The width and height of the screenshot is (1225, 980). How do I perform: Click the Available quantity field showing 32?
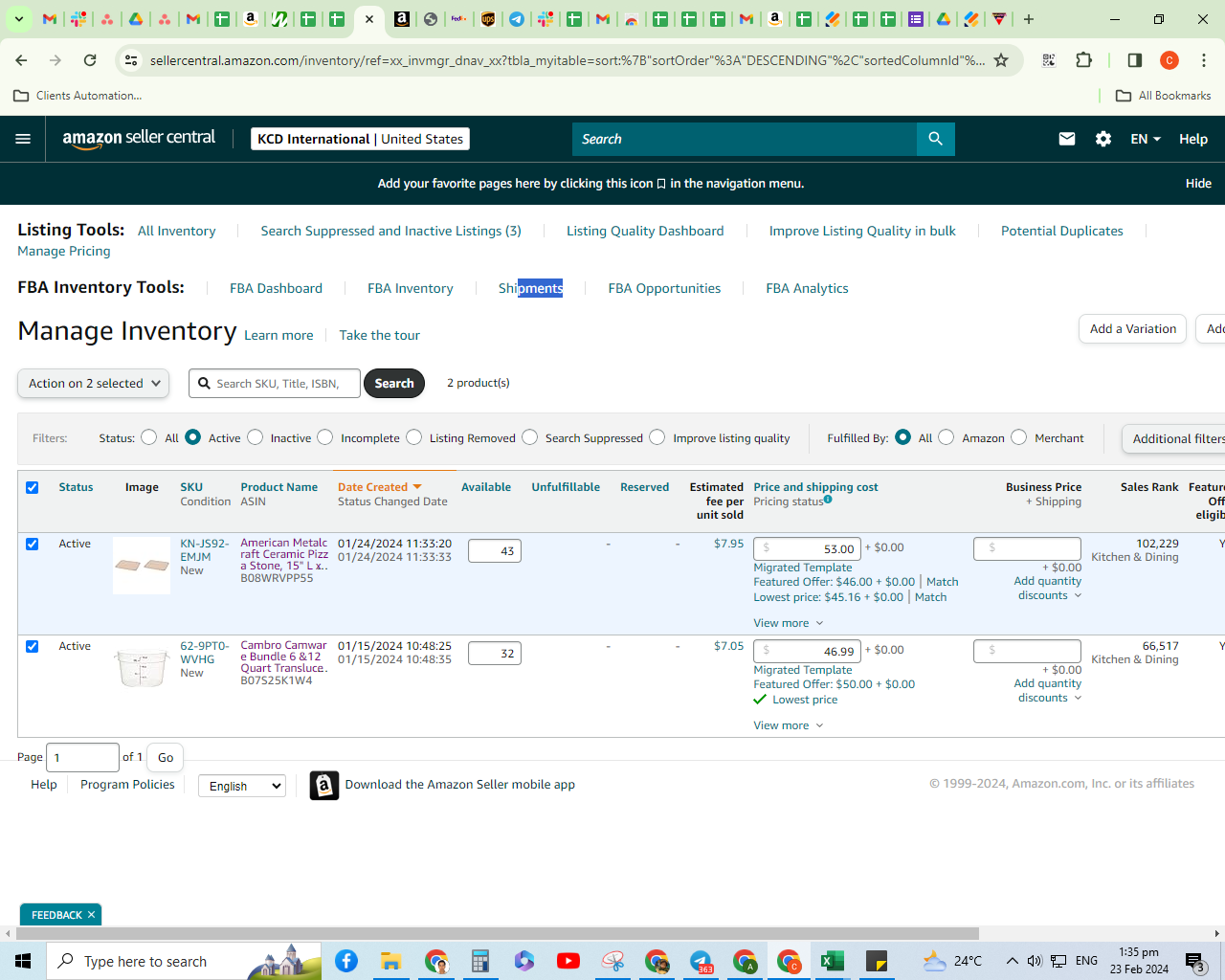click(495, 654)
